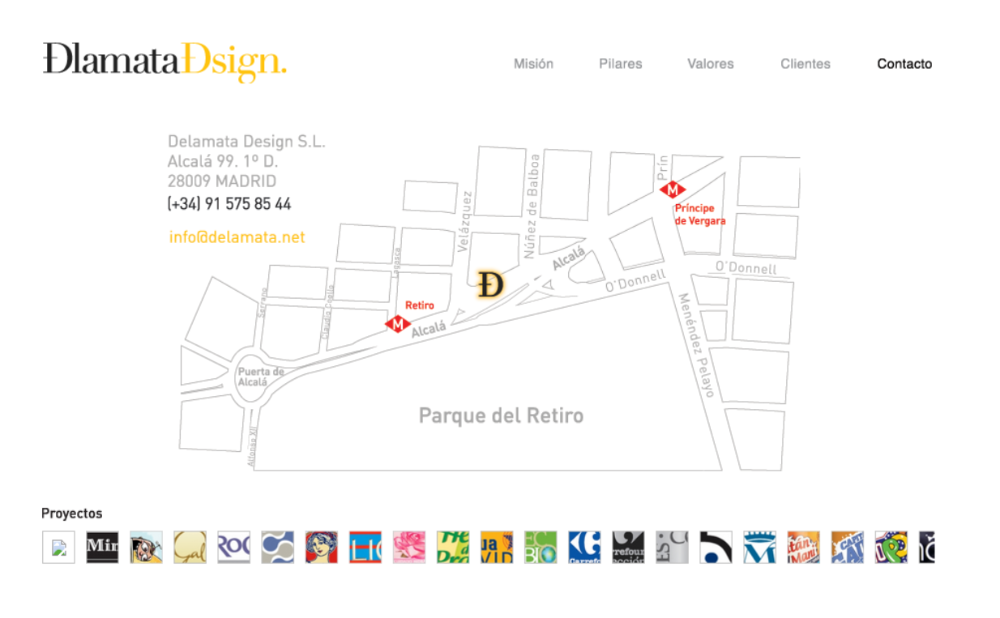1000x618 pixels.
Task: Navigate to Clientes
Action: coord(805,64)
